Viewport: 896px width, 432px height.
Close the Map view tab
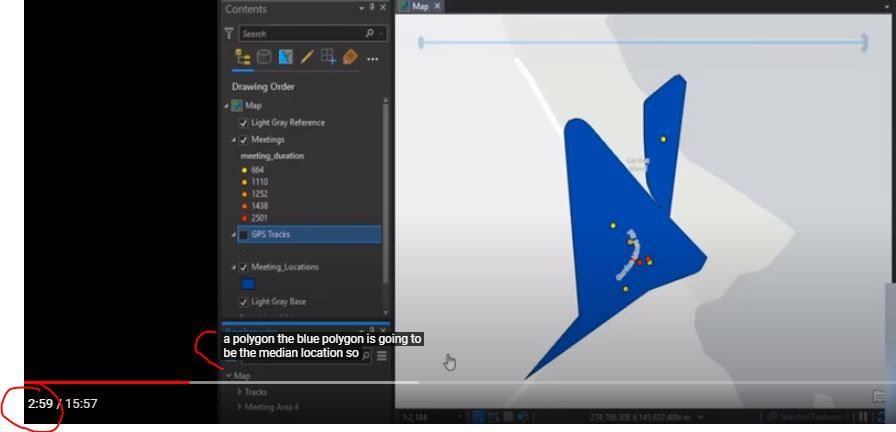[437, 6]
